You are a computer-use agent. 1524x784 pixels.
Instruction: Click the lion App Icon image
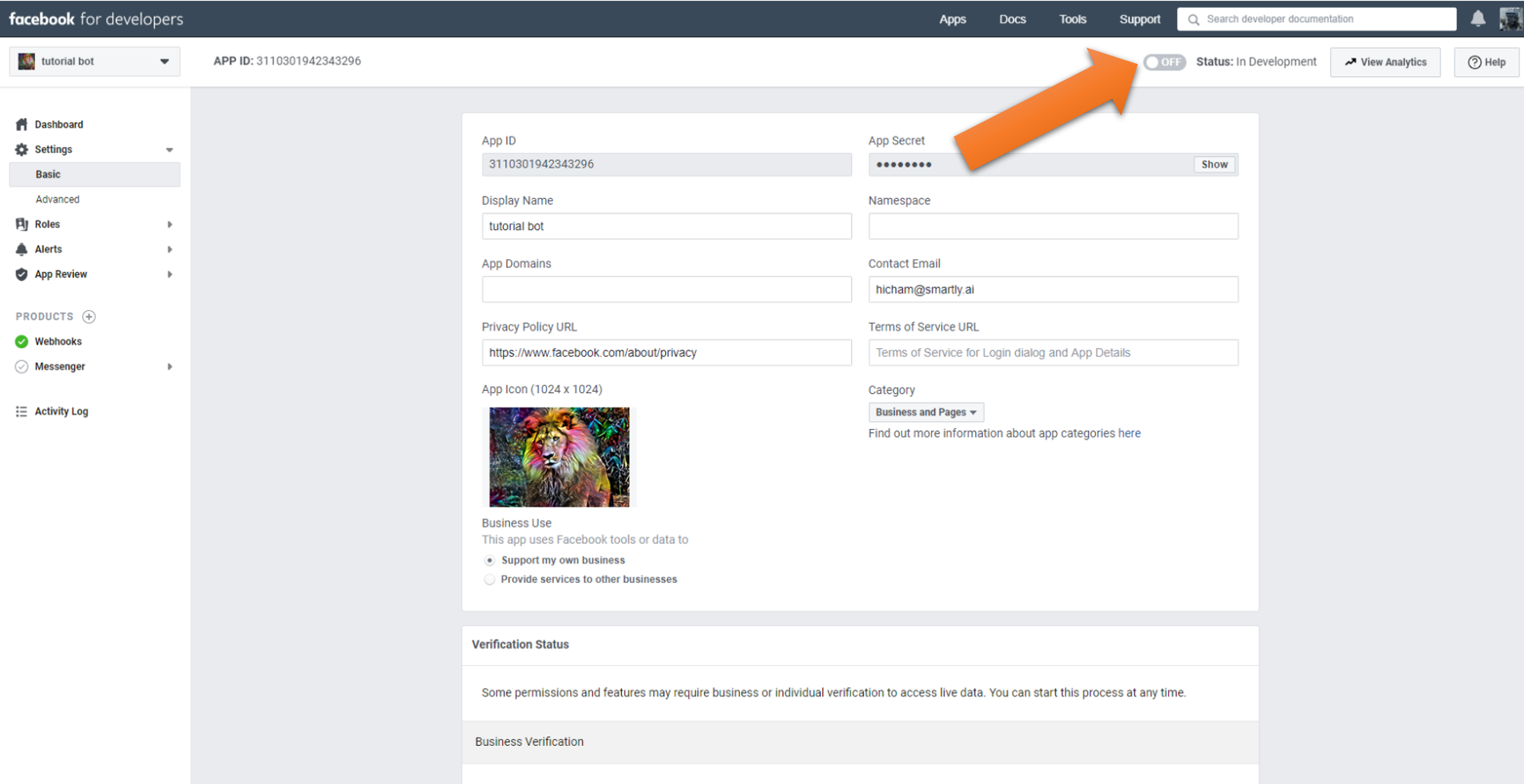[559, 457]
